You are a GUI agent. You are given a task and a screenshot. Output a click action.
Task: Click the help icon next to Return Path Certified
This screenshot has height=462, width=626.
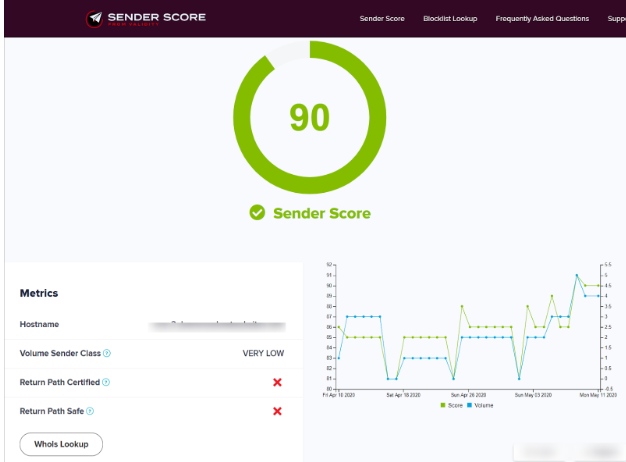pyautogui.click(x=106, y=382)
